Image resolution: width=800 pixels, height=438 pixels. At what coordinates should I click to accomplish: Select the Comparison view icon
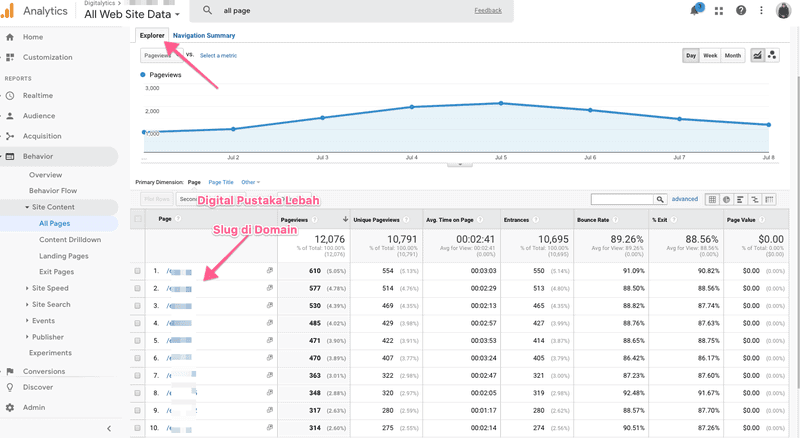[755, 199]
